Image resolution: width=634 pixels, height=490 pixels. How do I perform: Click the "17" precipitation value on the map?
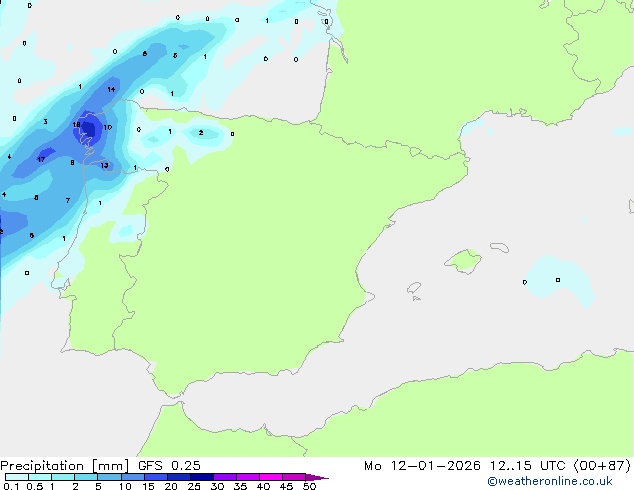pyautogui.click(x=41, y=159)
